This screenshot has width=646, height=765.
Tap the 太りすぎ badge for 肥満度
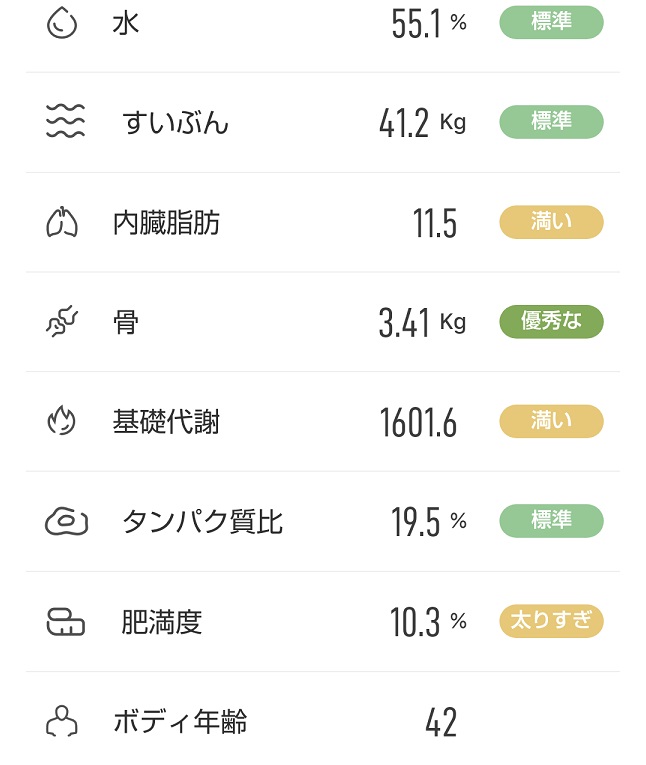(551, 621)
